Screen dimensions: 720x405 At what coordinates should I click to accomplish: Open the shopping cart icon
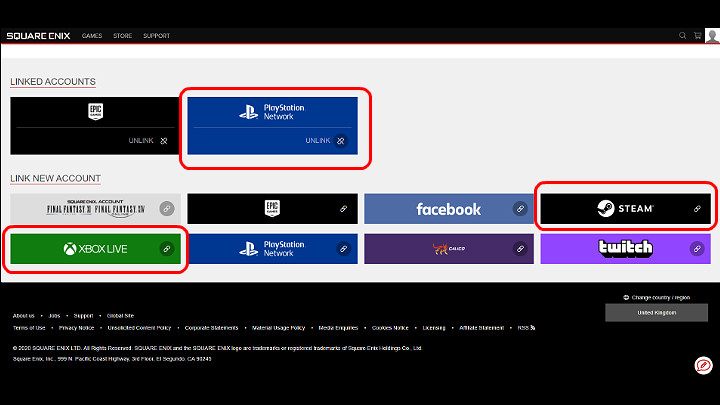[697, 36]
